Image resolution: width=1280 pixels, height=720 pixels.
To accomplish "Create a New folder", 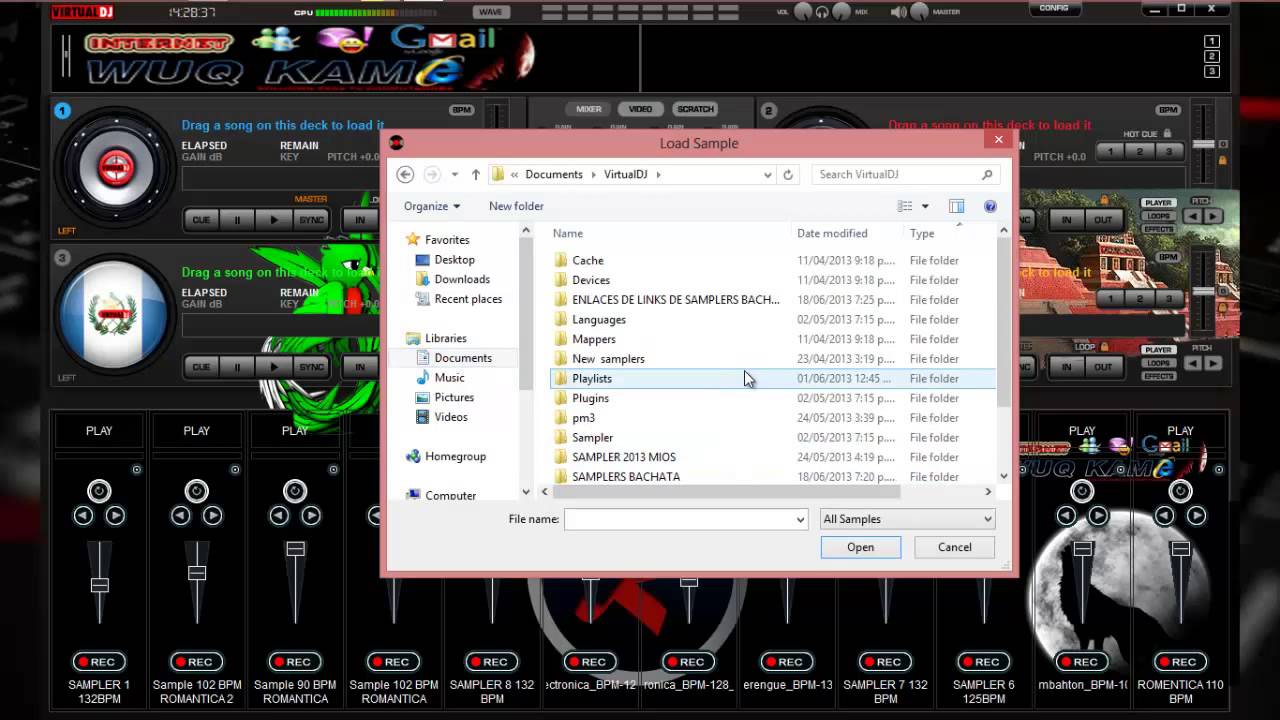I will pos(516,206).
